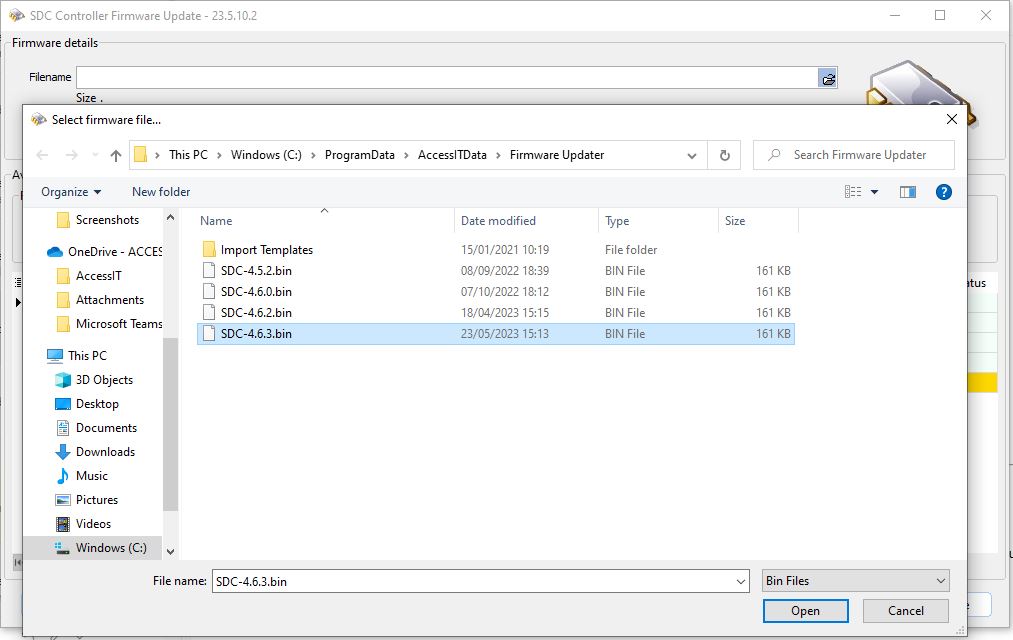Open the view options dropdown arrow
This screenshot has width=1013, height=640.
tap(874, 192)
